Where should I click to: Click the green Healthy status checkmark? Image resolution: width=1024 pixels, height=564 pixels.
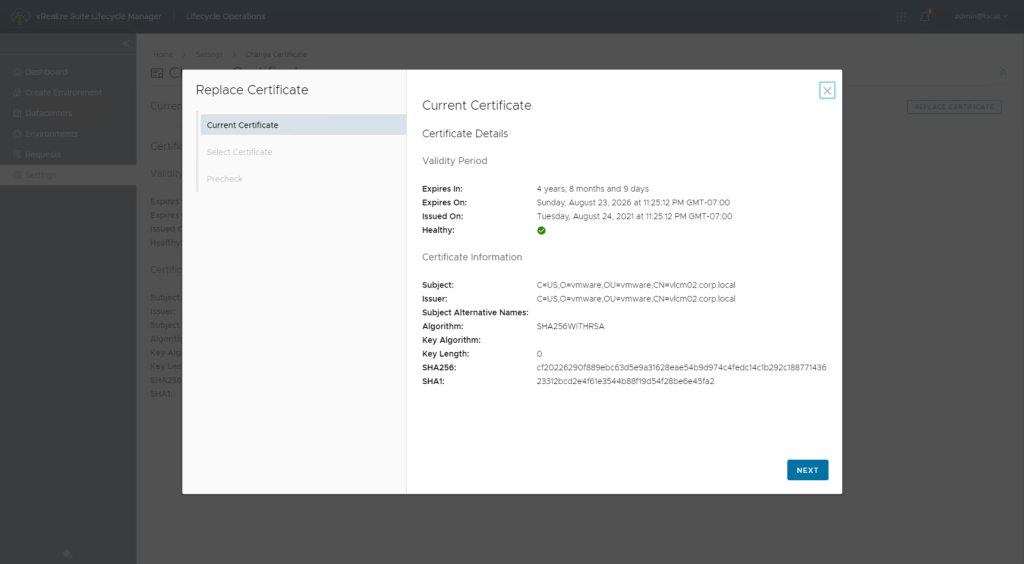[x=541, y=230]
